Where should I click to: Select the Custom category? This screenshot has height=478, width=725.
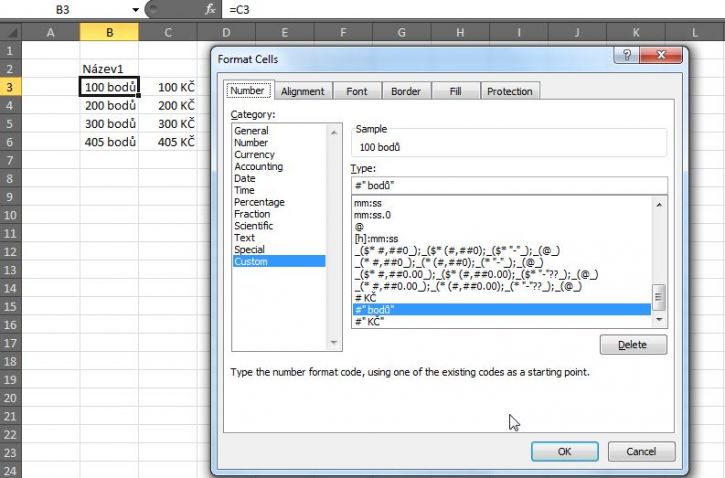279,261
